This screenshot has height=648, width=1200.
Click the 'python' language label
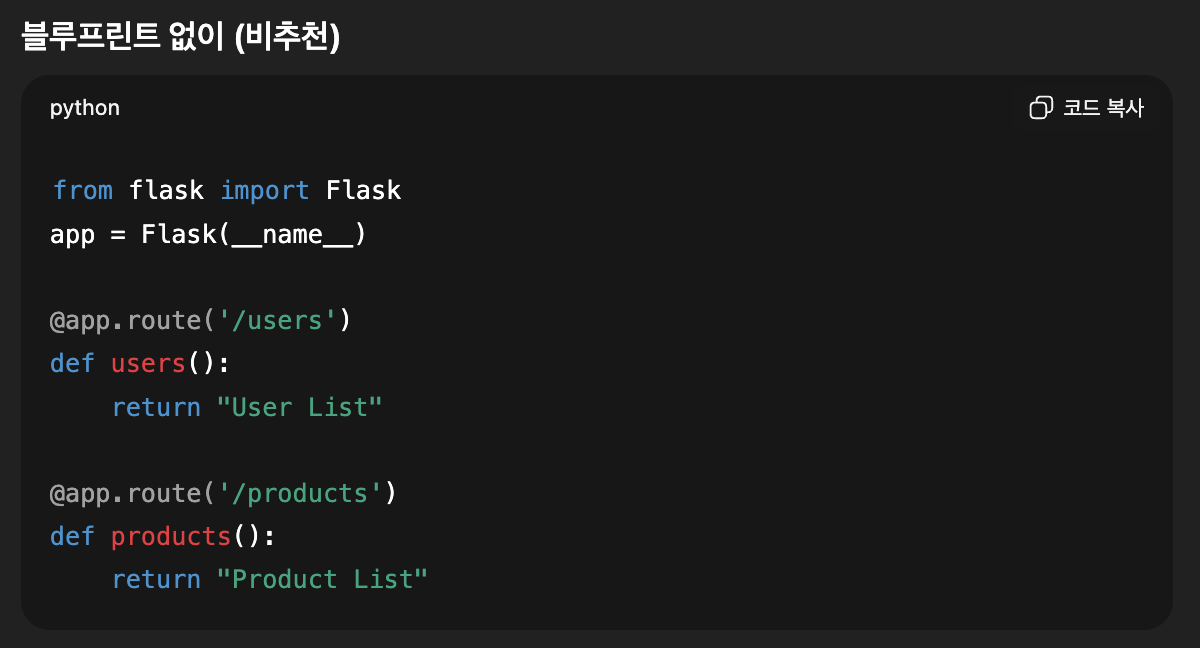point(85,108)
